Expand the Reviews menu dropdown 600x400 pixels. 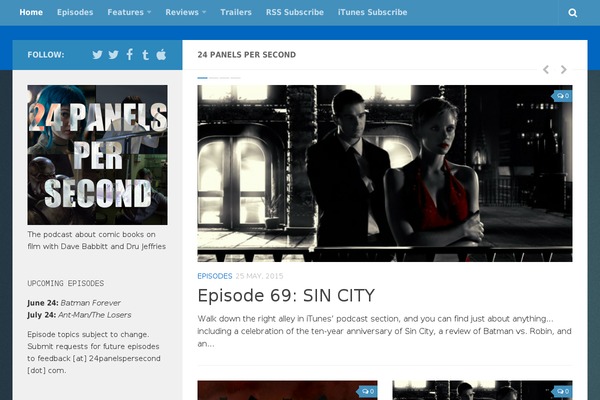[186, 12]
